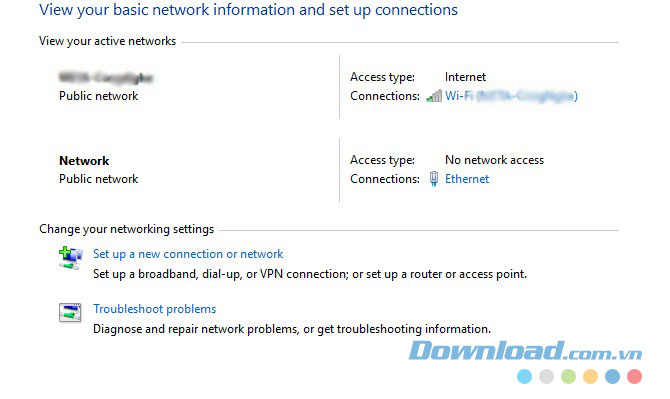The width and height of the screenshot is (670, 399).
Task: Click the new connection setup icon
Action: coord(71,258)
